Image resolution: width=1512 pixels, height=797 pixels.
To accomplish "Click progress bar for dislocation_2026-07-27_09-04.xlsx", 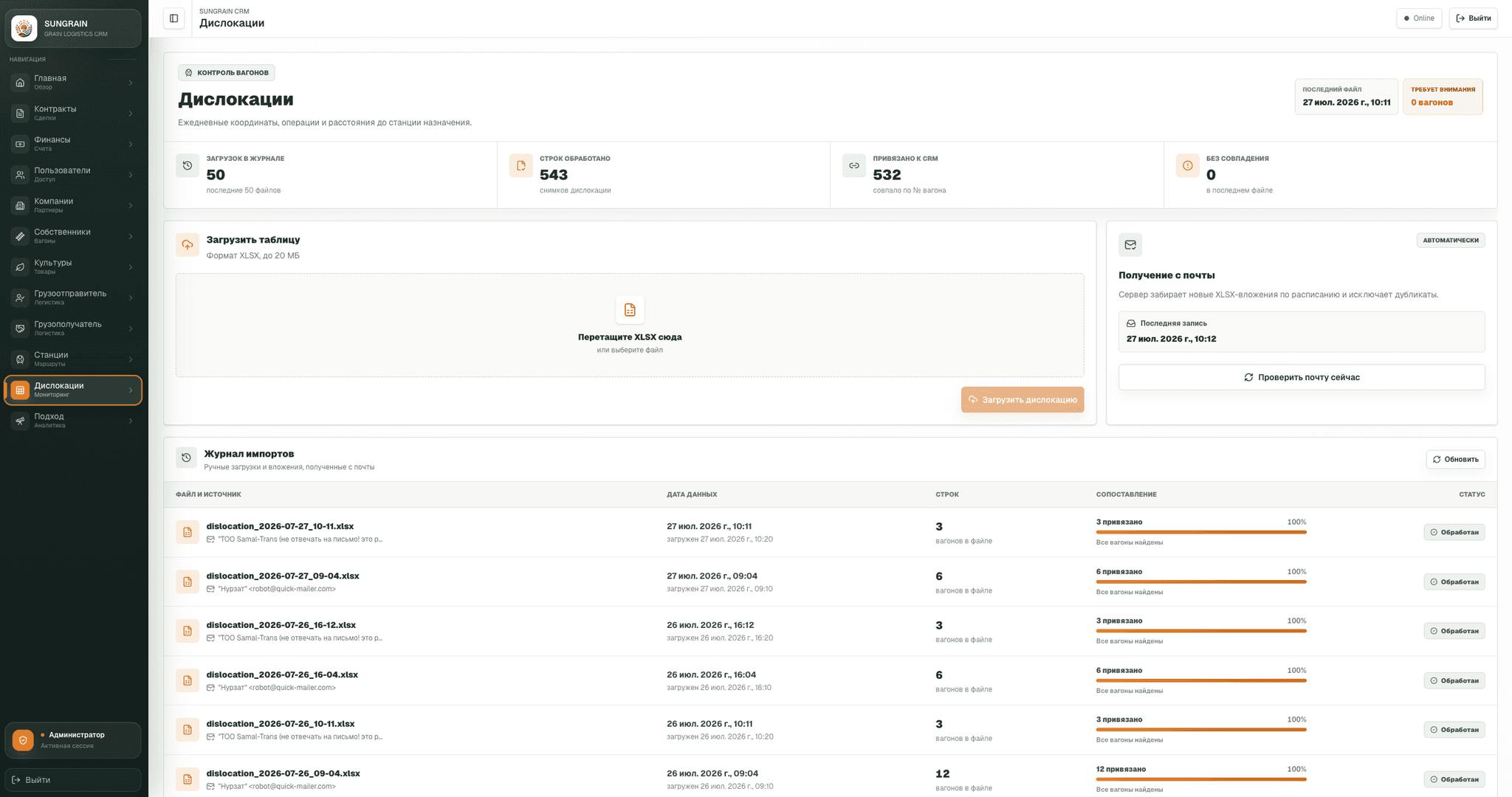I will (x=1201, y=582).
